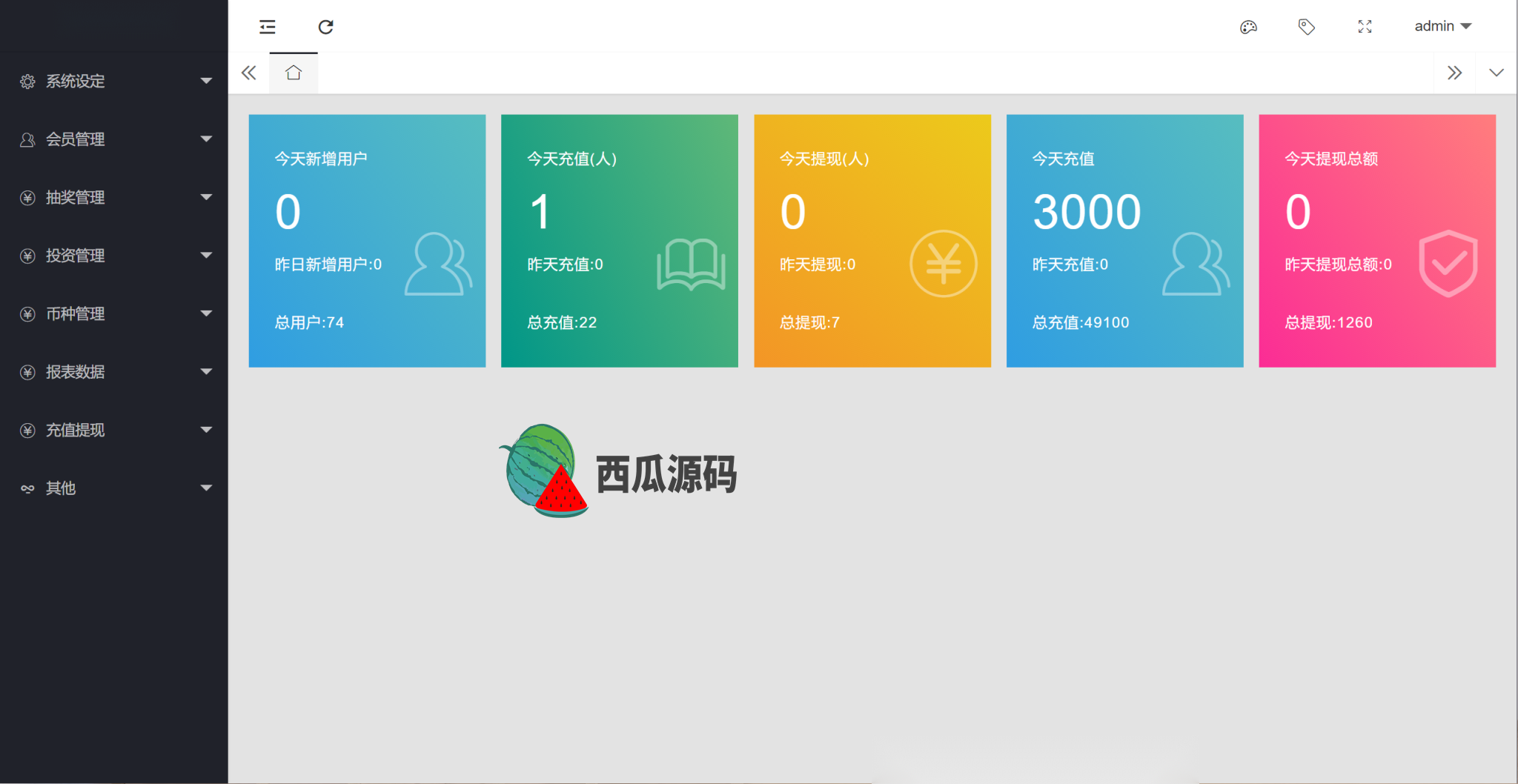Click the yen icon beside 投资管理
The image size is (1518, 784).
(x=27, y=256)
